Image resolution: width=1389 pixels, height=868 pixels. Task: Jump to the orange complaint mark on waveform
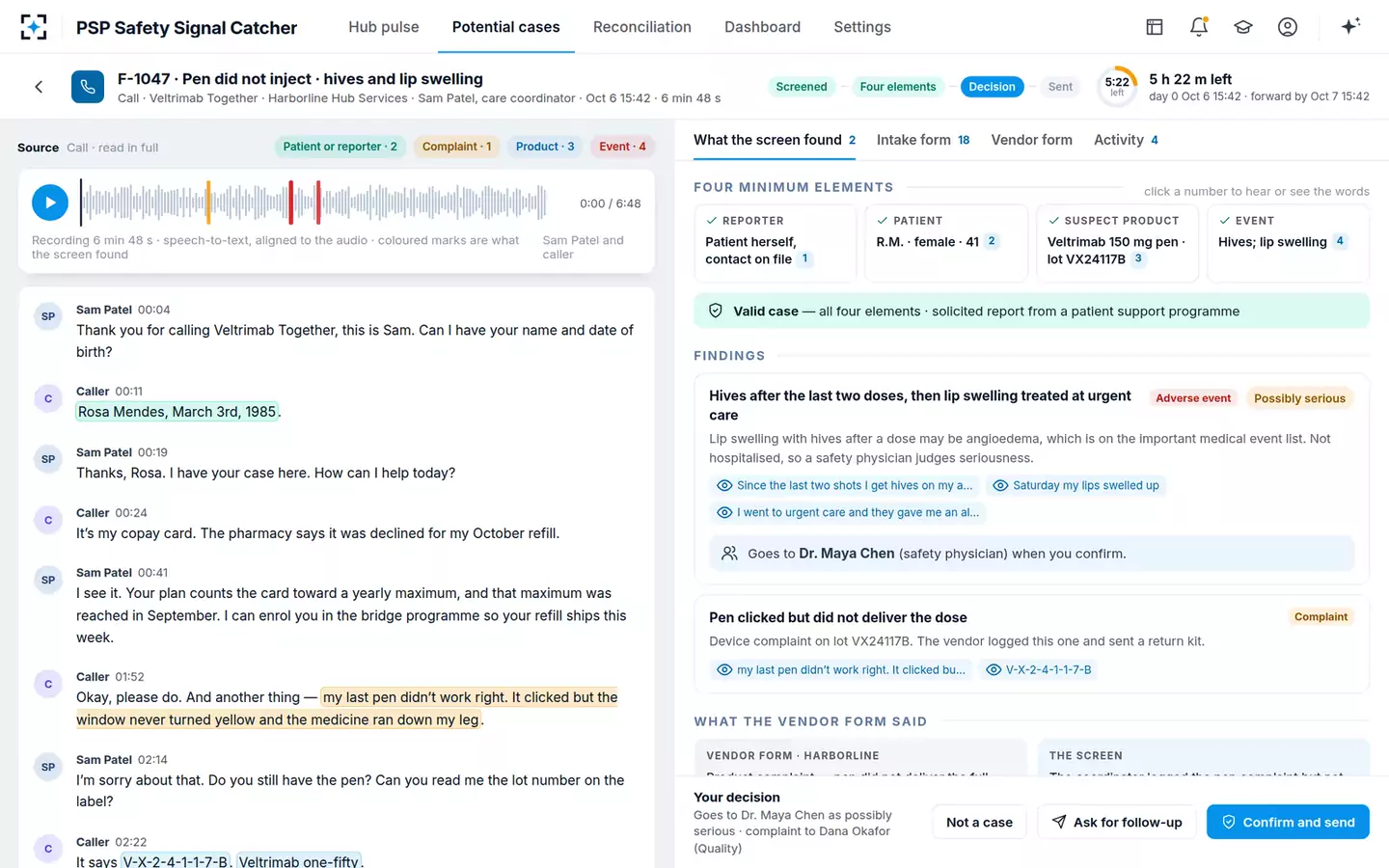tap(208, 203)
